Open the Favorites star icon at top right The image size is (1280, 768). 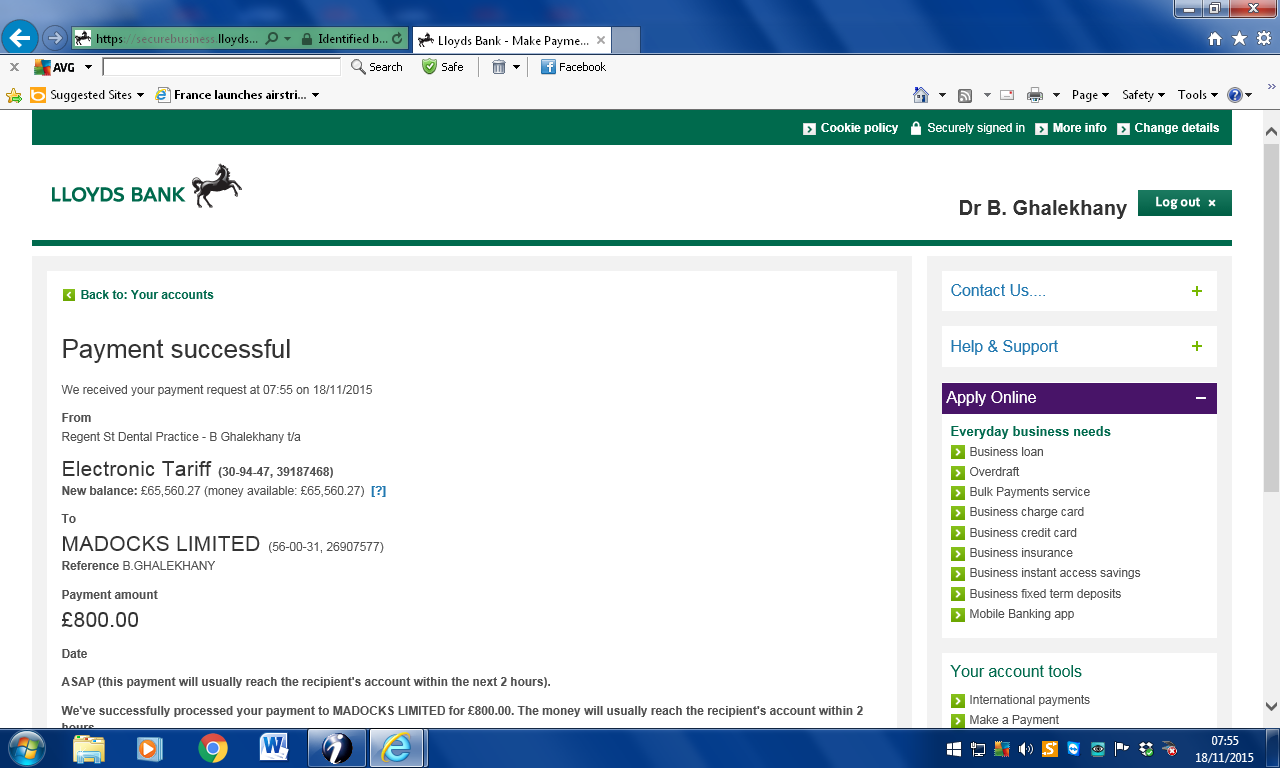point(1239,39)
